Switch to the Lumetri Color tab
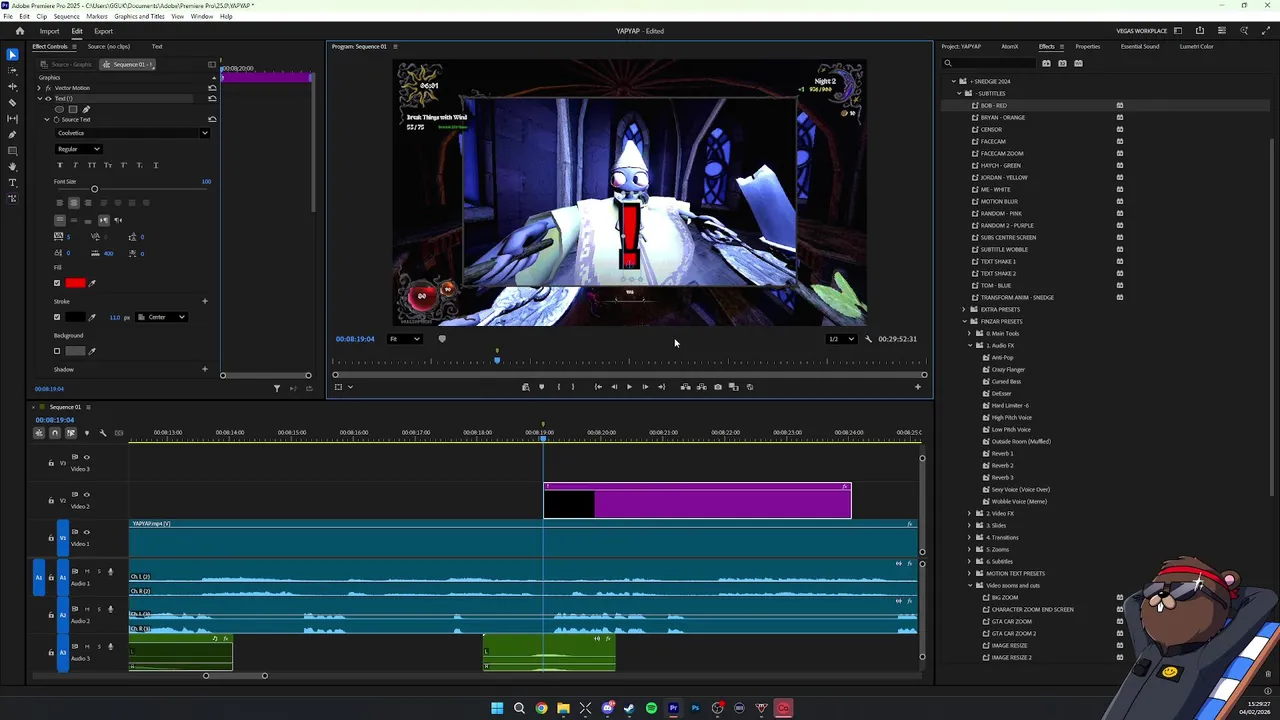Viewport: 1280px width, 720px height. click(x=1196, y=46)
